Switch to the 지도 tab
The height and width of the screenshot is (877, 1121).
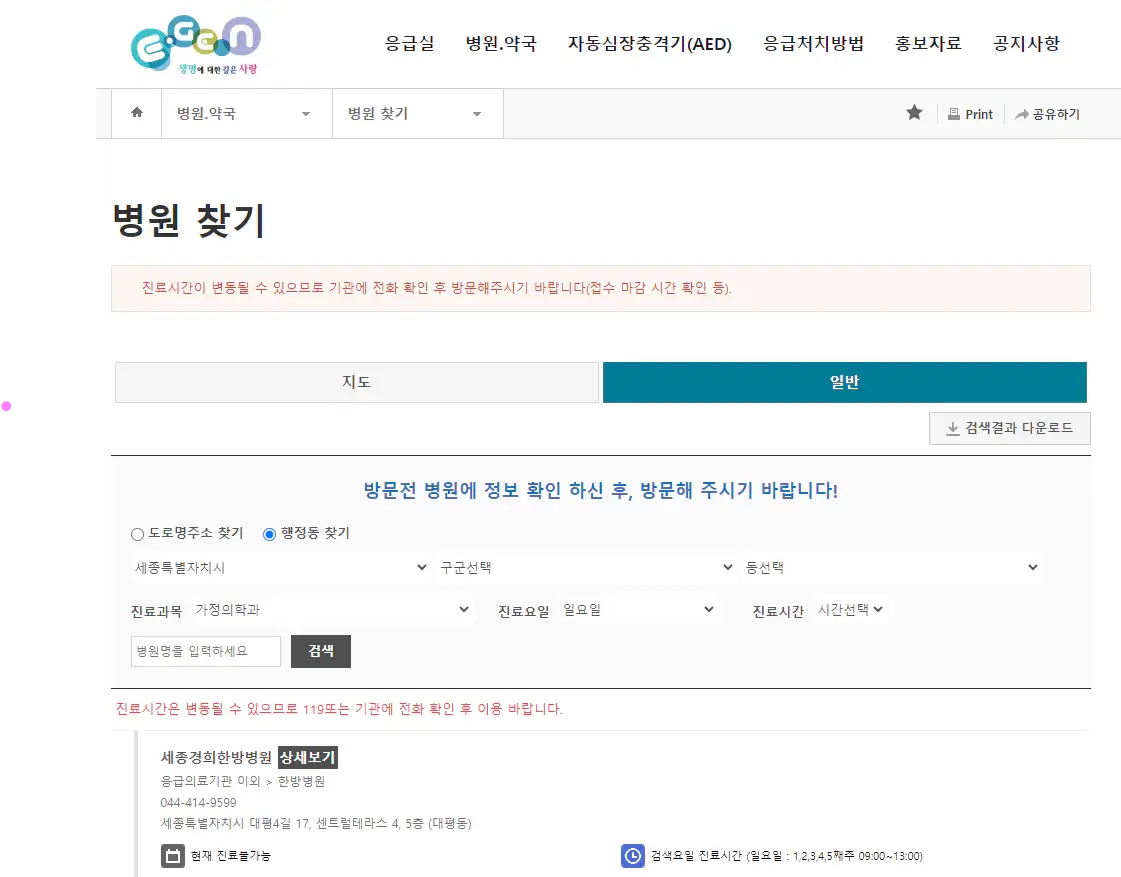[357, 381]
